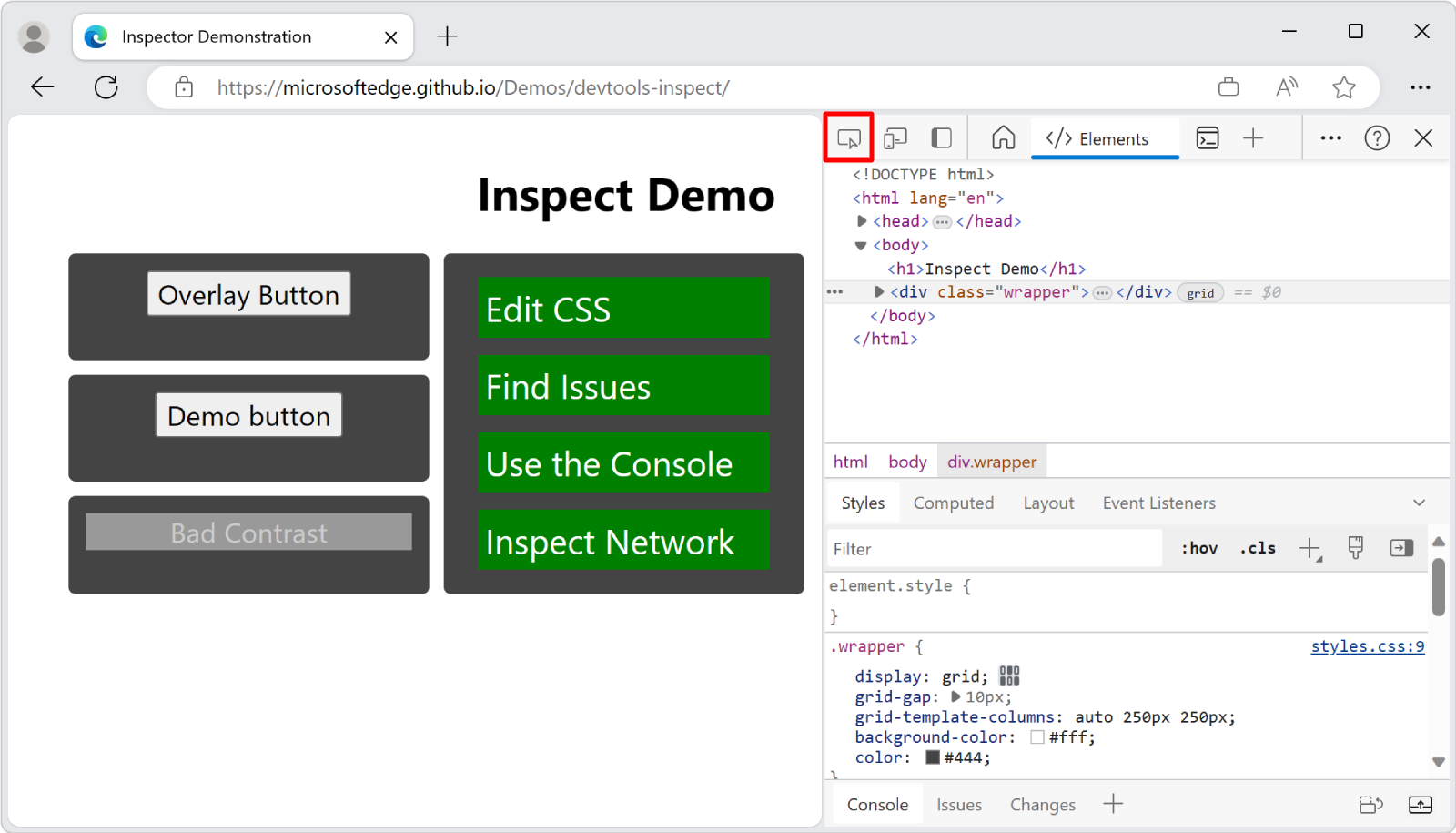
Task: Open the quick console drawer icon
Action: [1208, 137]
